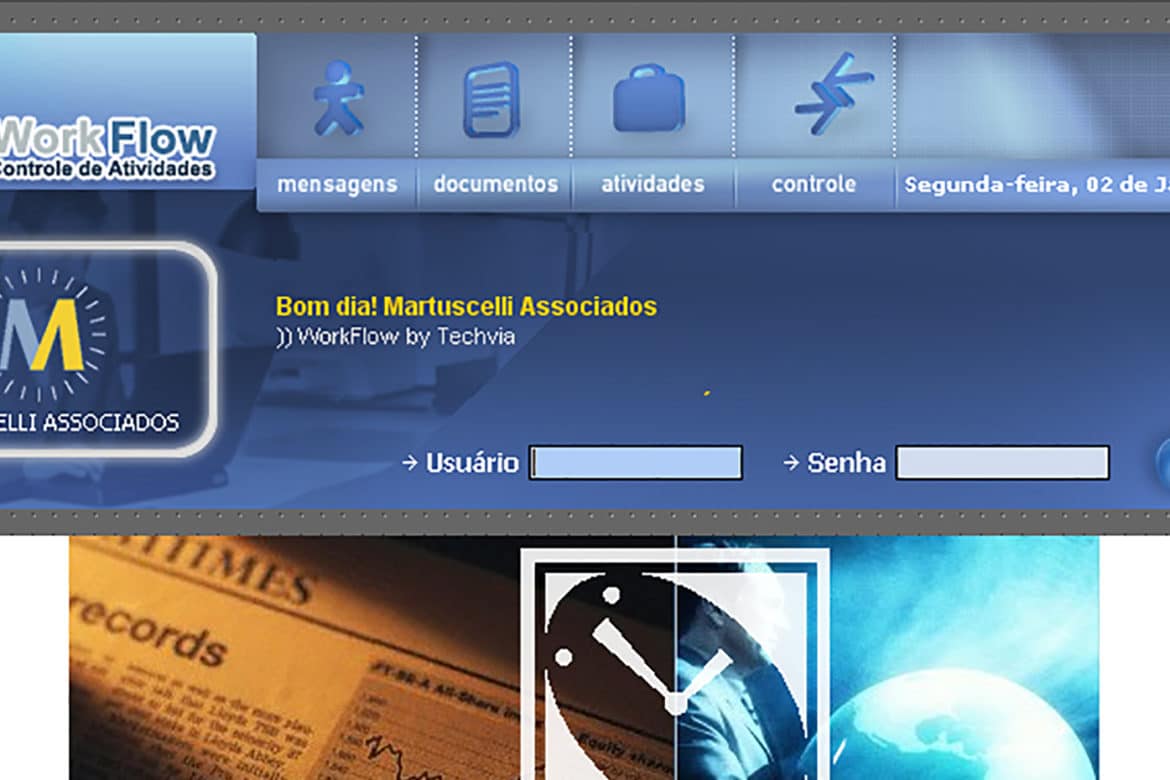The height and width of the screenshot is (780, 1170).
Task: Click the ')) WorkFlow by Techvia' text
Action: click(395, 337)
